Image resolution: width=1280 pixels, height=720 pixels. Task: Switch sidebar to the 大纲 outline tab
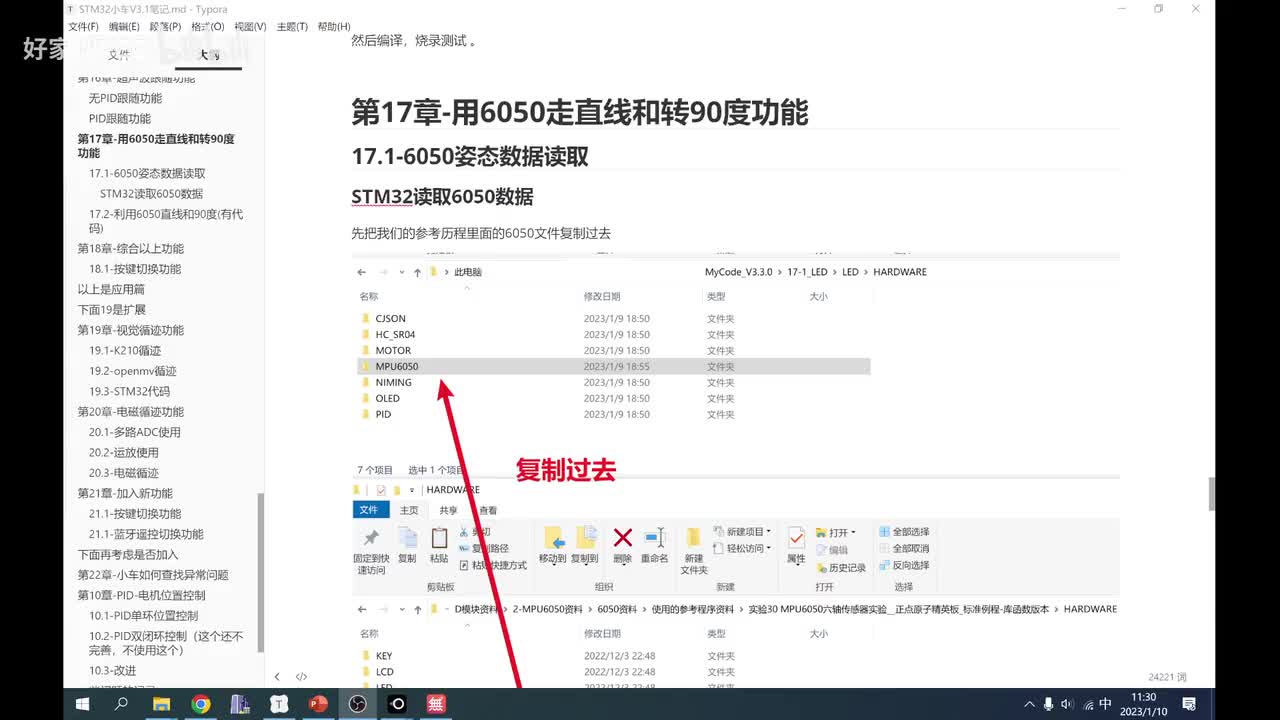click(x=208, y=55)
